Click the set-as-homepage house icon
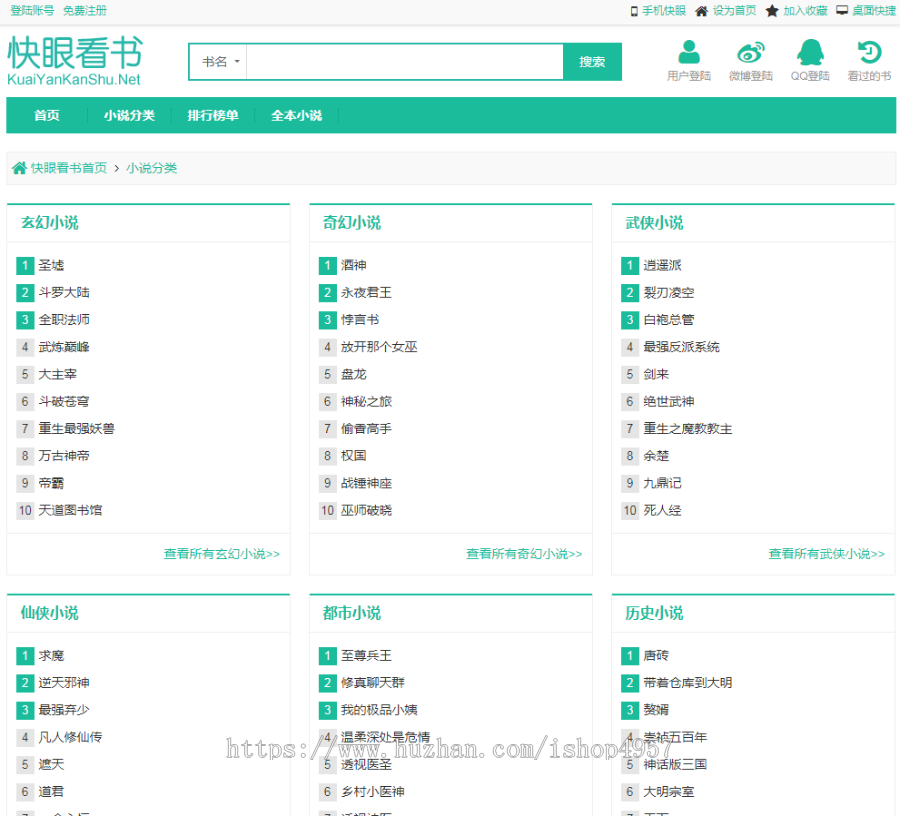This screenshot has width=900, height=816. pos(701,11)
